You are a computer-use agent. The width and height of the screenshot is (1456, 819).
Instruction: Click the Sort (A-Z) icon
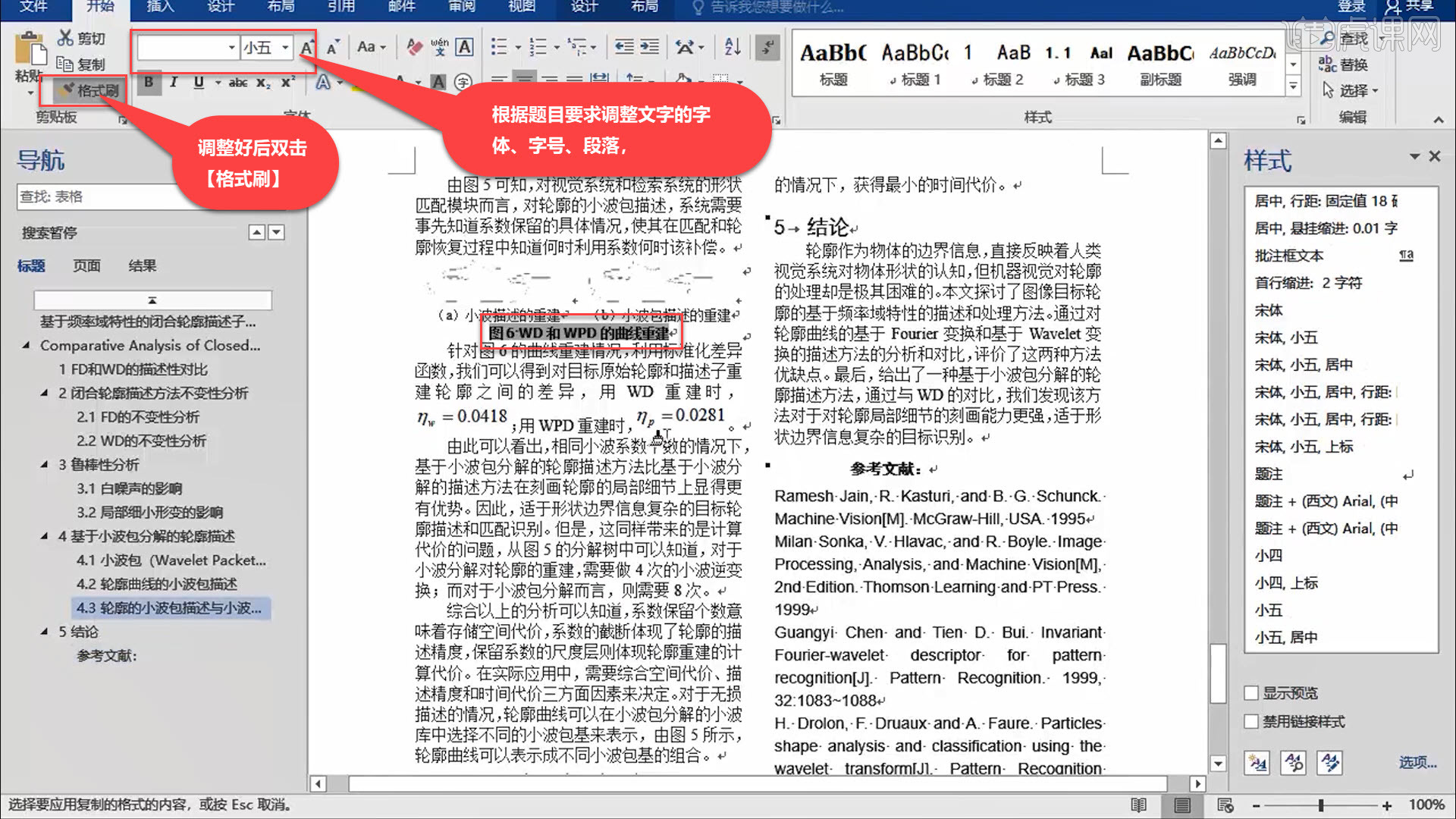pyautogui.click(x=733, y=47)
